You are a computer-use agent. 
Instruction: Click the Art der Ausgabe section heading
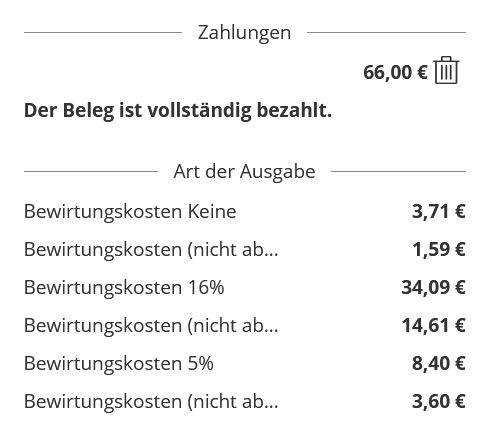(x=244, y=172)
